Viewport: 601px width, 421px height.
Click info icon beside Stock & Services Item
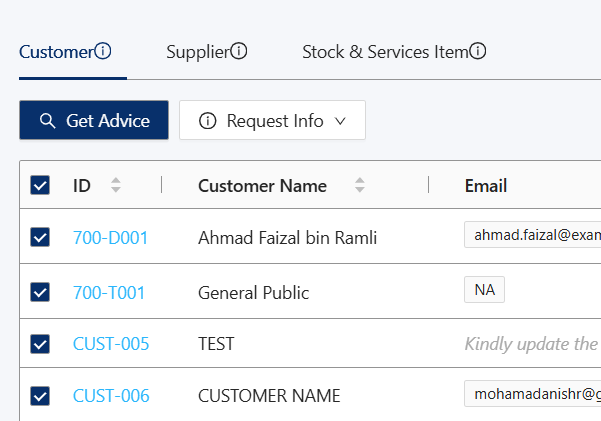tap(478, 52)
